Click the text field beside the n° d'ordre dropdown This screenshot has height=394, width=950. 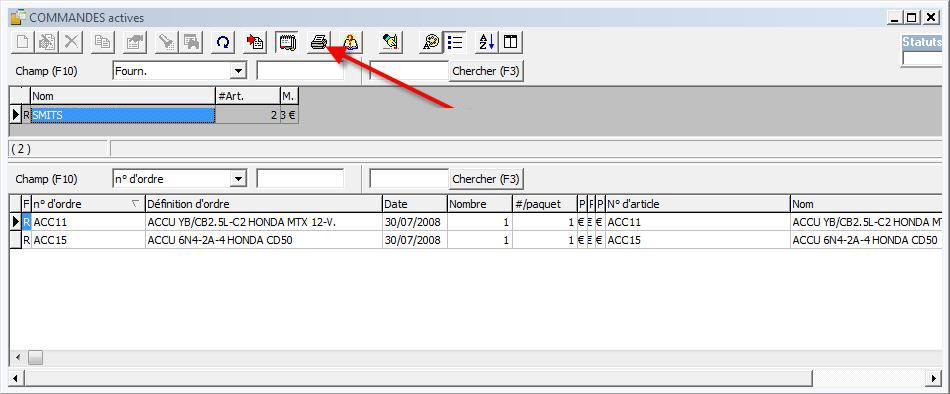(300, 179)
